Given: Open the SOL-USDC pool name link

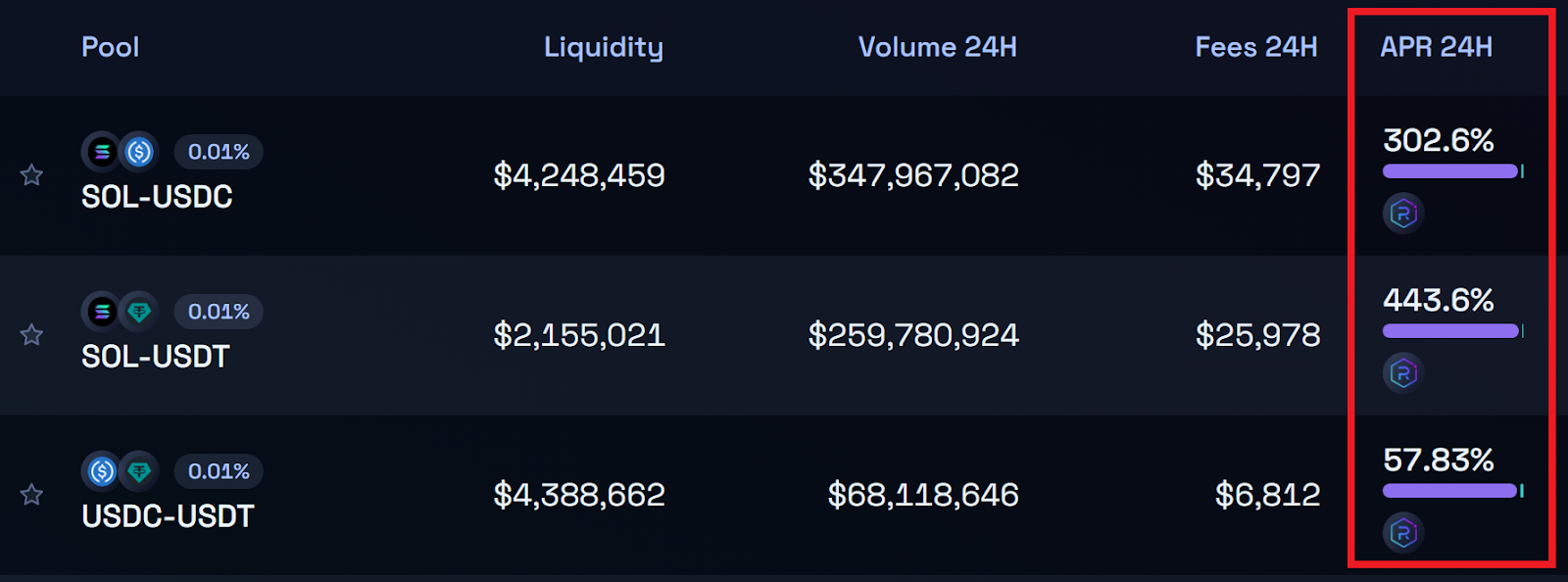Looking at the screenshot, I should click(157, 197).
